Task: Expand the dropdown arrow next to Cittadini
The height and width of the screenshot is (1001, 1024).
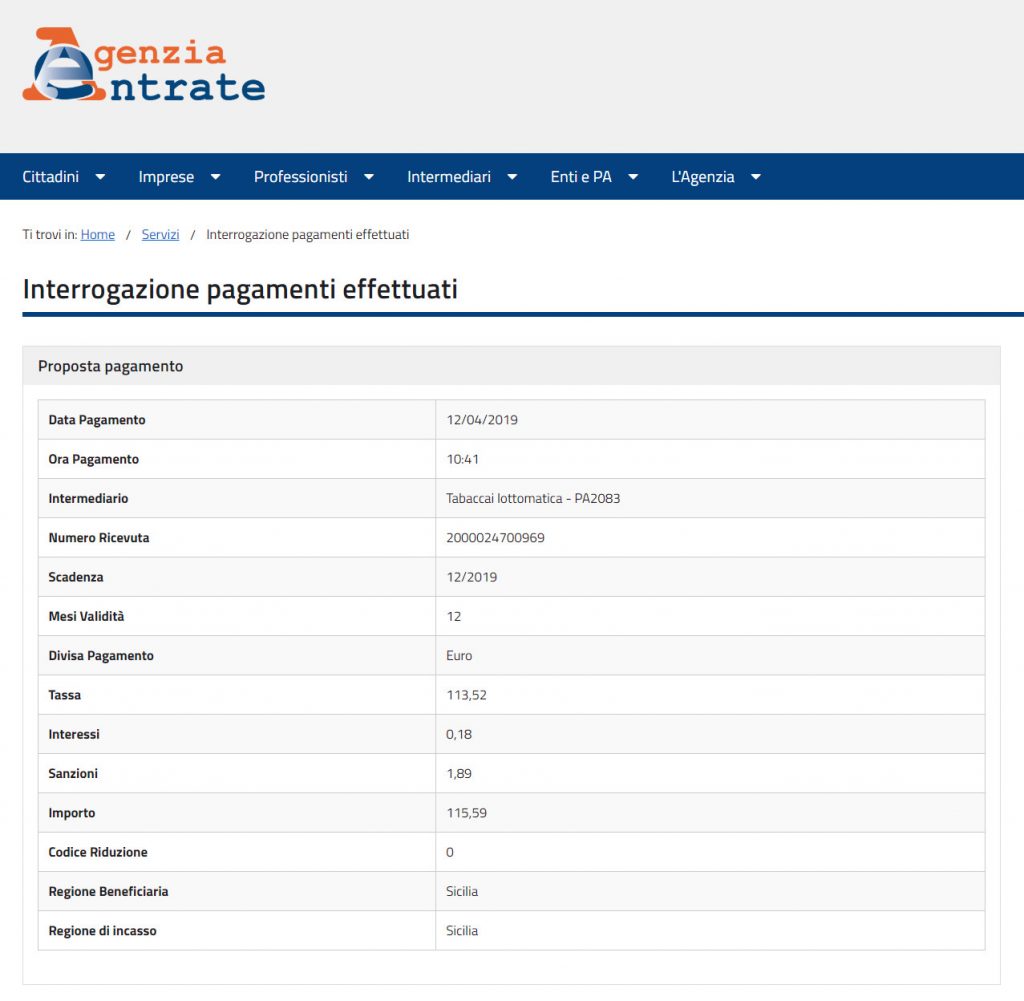Action: tap(100, 177)
